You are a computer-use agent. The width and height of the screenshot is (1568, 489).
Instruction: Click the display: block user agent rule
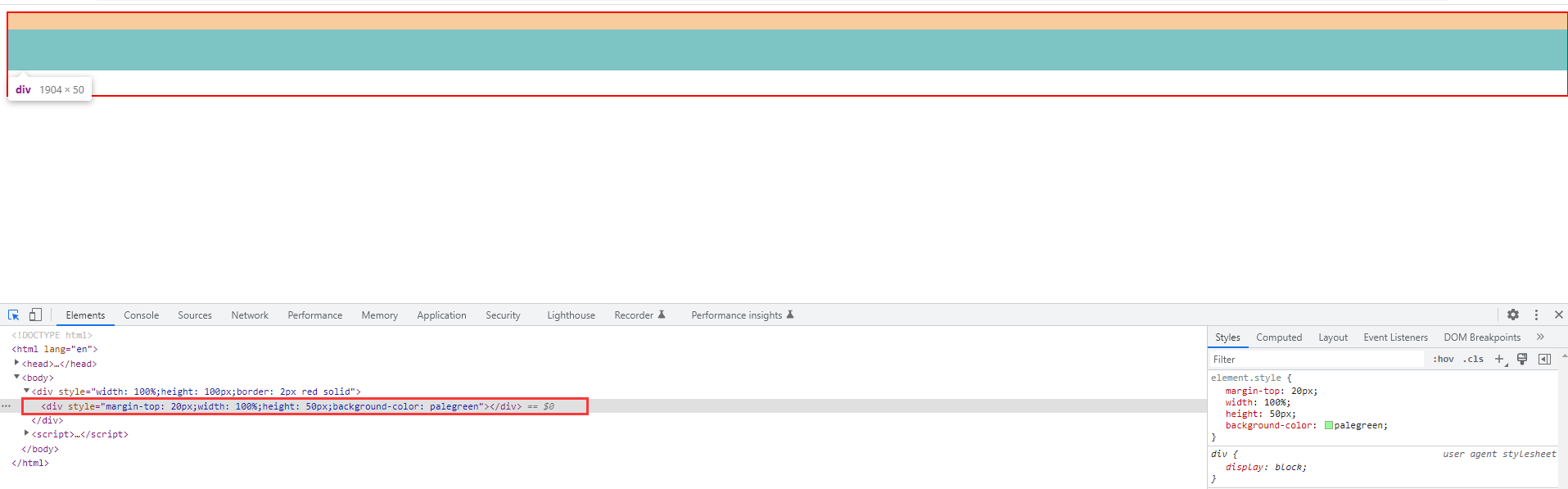(1266, 468)
